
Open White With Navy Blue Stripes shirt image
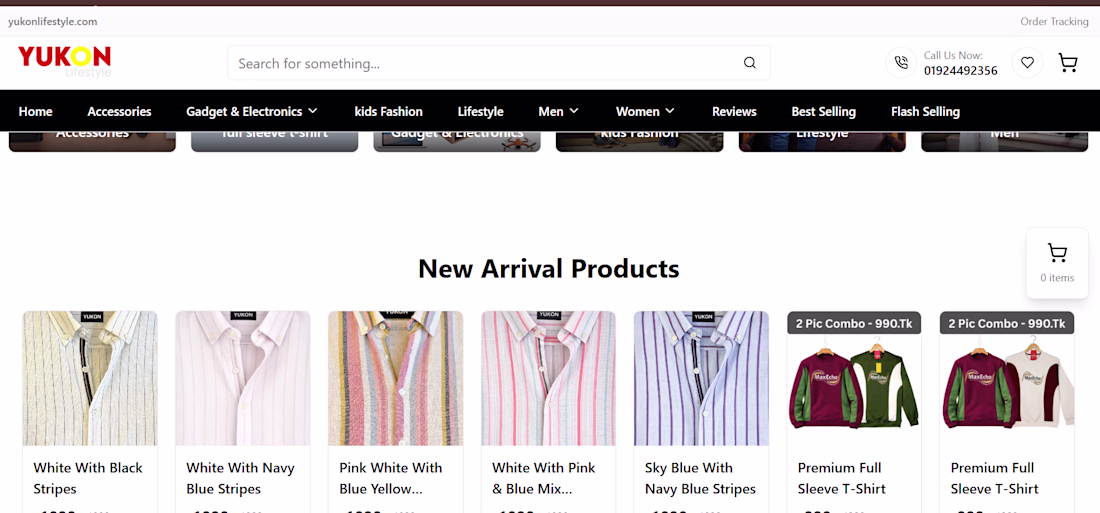[x=243, y=378]
